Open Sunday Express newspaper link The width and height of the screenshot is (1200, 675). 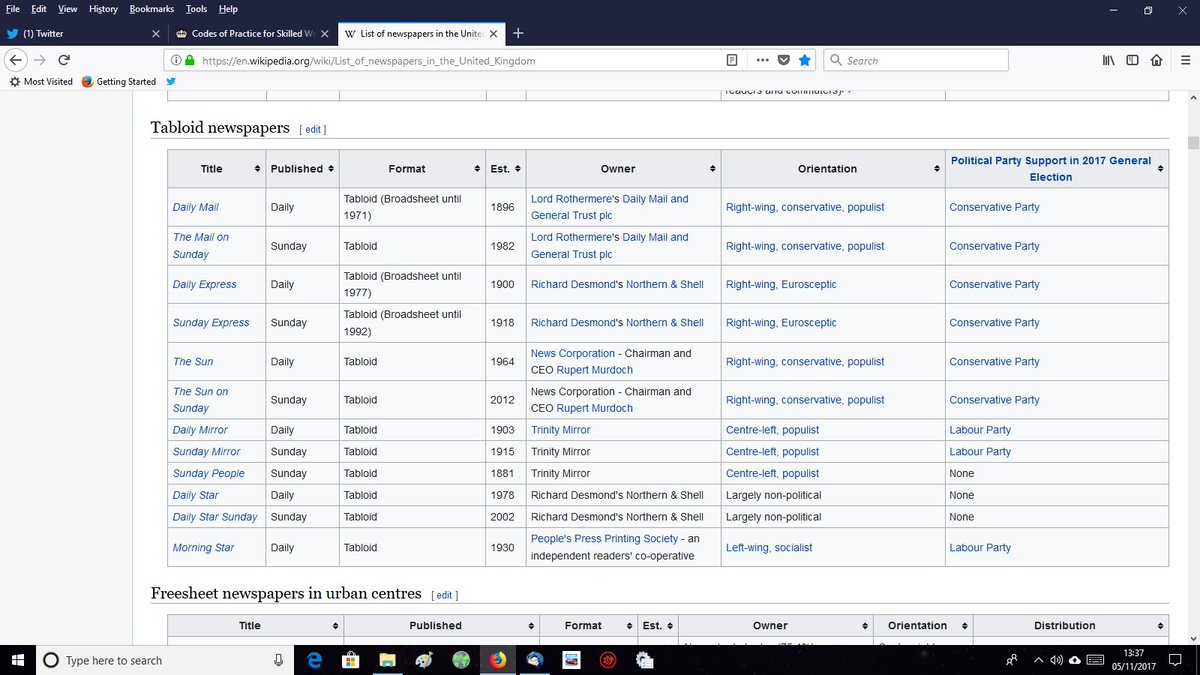pos(211,323)
